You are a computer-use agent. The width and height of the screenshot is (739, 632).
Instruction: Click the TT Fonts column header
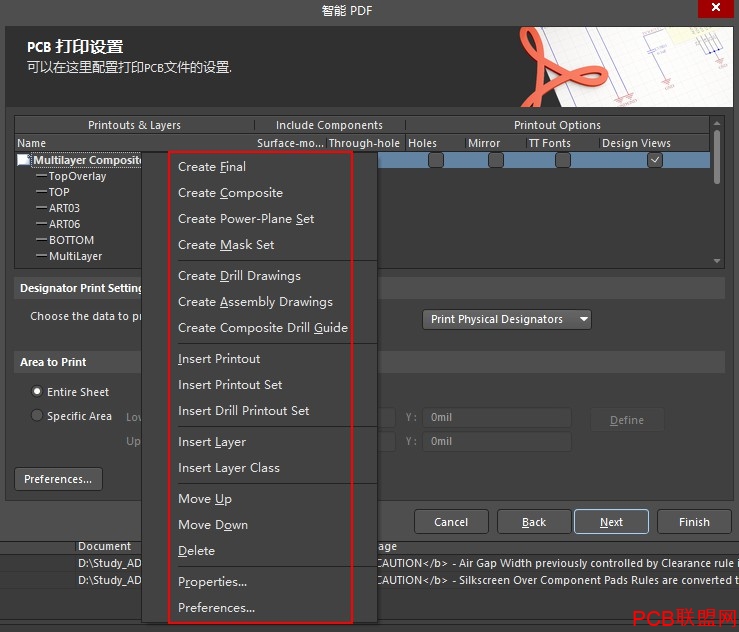[x=550, y=143]
